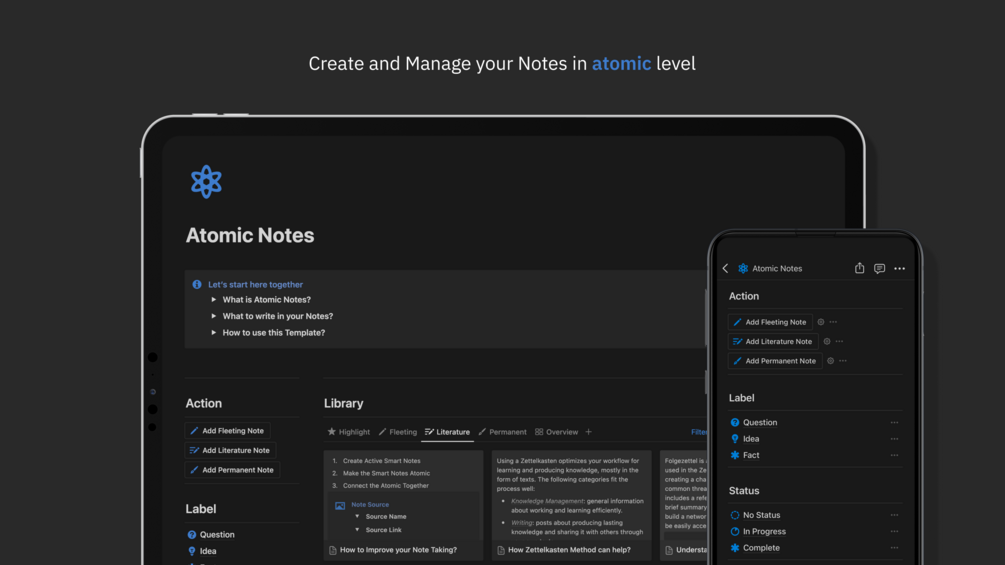Add a new Library view with plus icon
This screenshot has height=565, width=1005.
pos(588,432)
